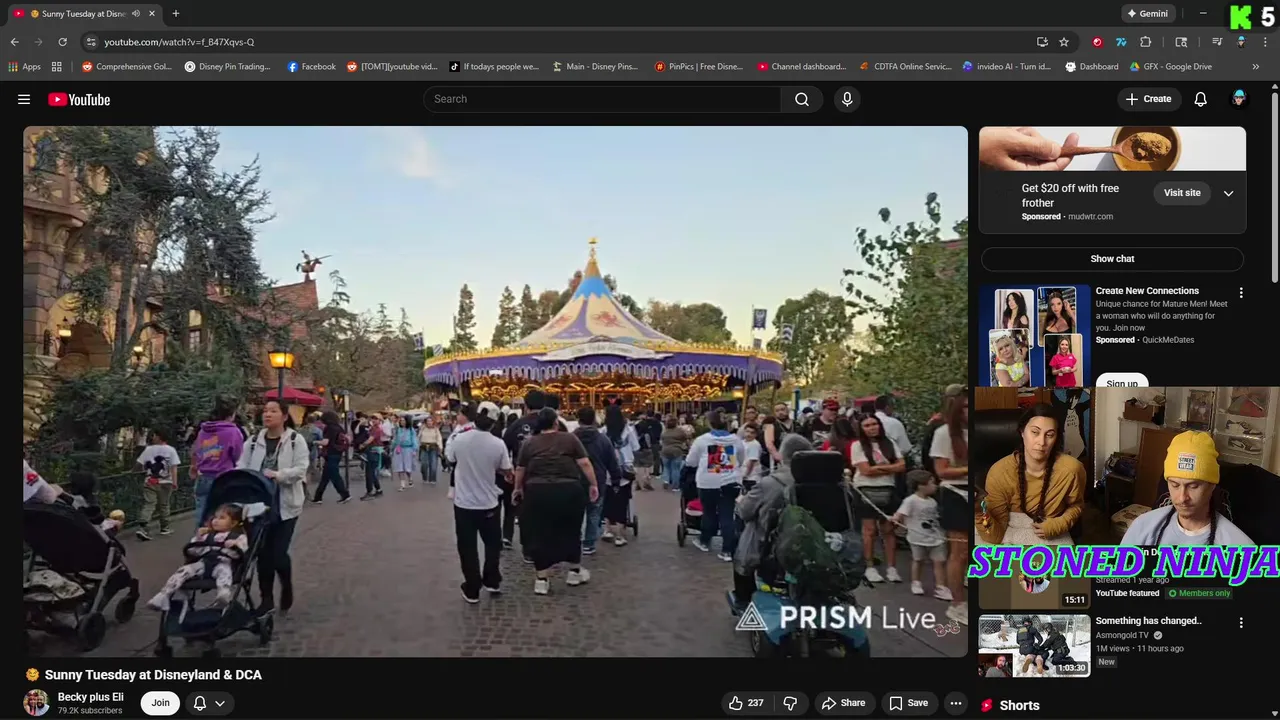Open the mudwtr ad spoon image

1112,149
